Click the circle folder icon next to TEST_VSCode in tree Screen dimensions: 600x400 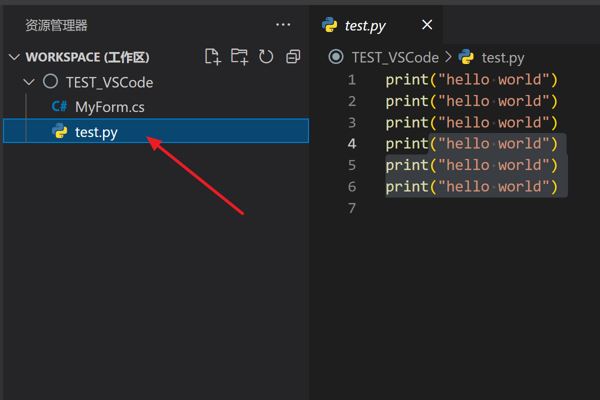(50, 82)
